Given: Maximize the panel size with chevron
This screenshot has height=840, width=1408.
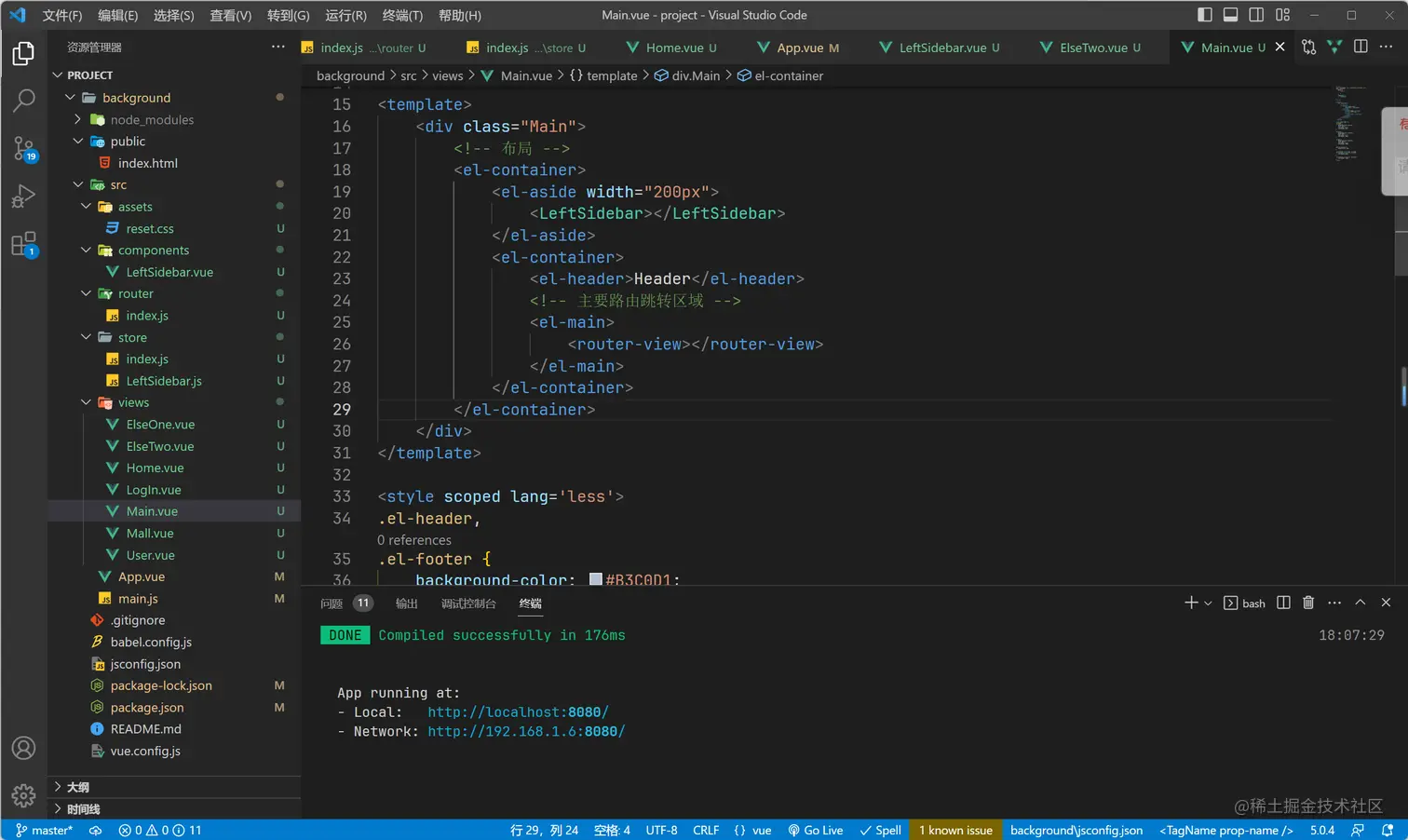Looking at the screenshot, I should point(1361,603).
